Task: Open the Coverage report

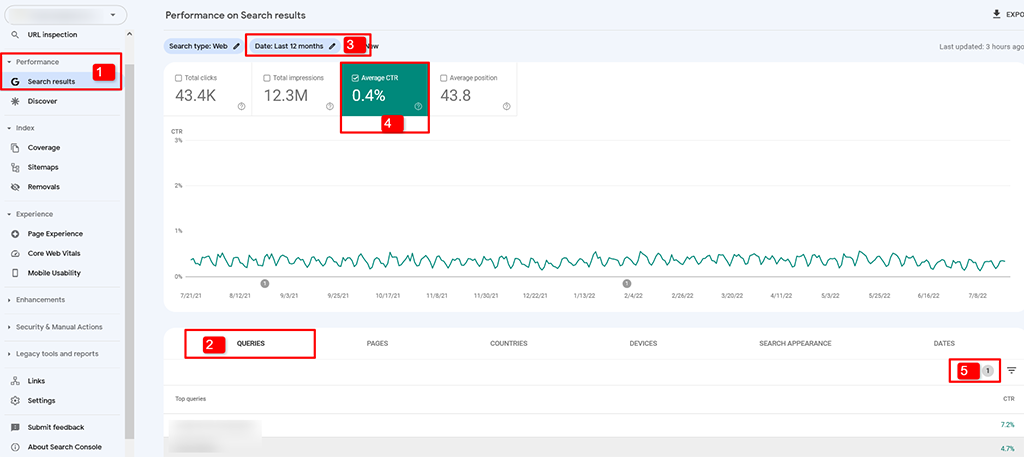Action: pos(43,148)
